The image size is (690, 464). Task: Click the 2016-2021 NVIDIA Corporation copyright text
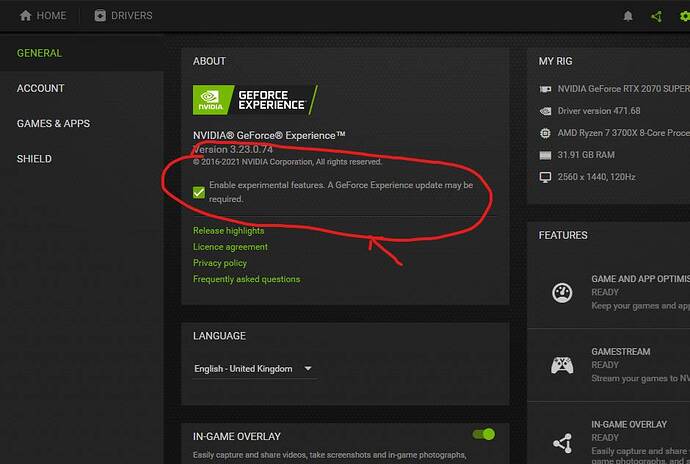287,162
